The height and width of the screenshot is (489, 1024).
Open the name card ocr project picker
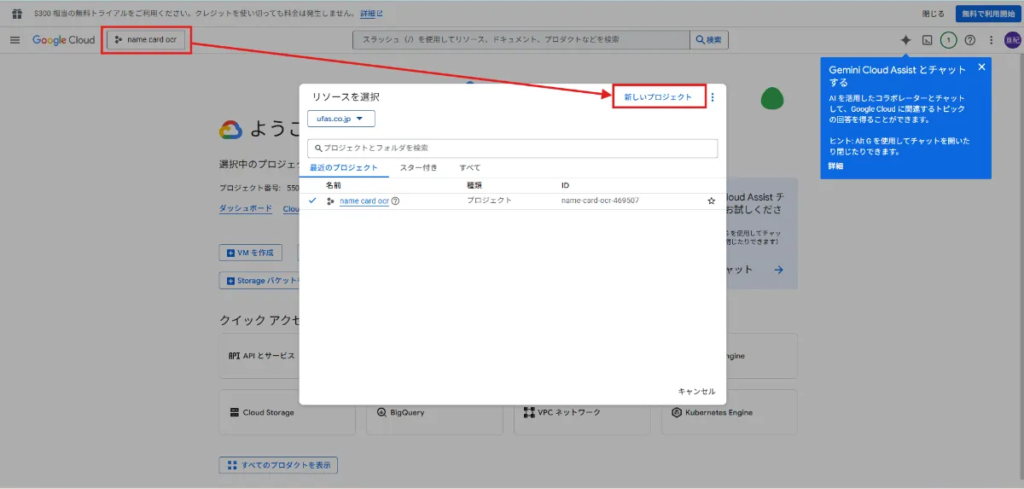click(146, 40)
